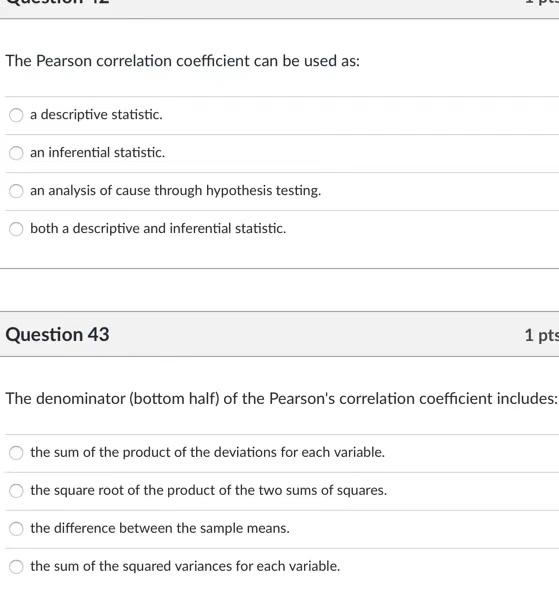Click label 'the difference between the sample means.'
The image size is (559, 599).
[x=160, y=528]
